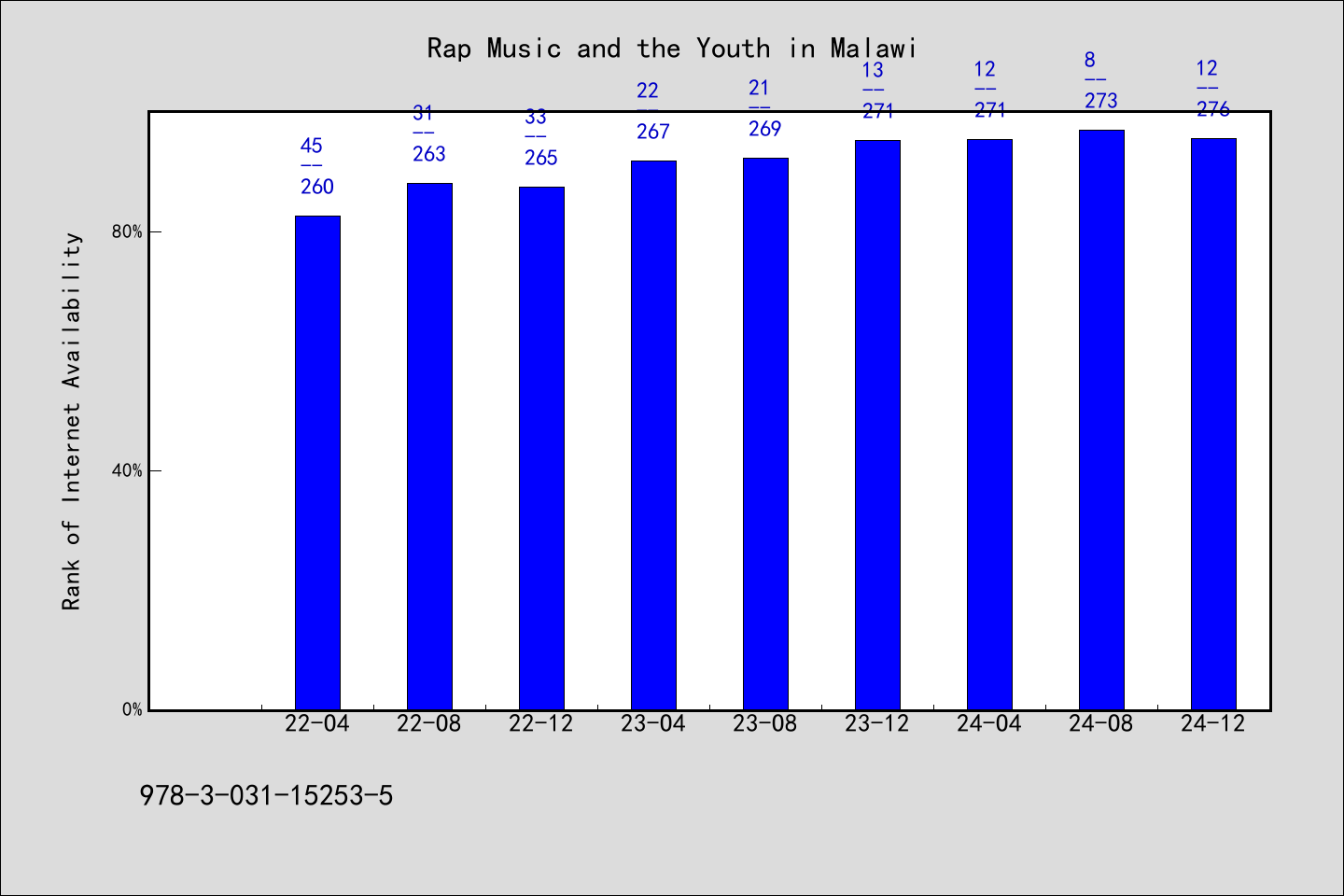Click the rank value '22' above the 23-04 bar
The height and width of the screenshot is (896, 1344).
pyautogui.click(x=648, y=91)
